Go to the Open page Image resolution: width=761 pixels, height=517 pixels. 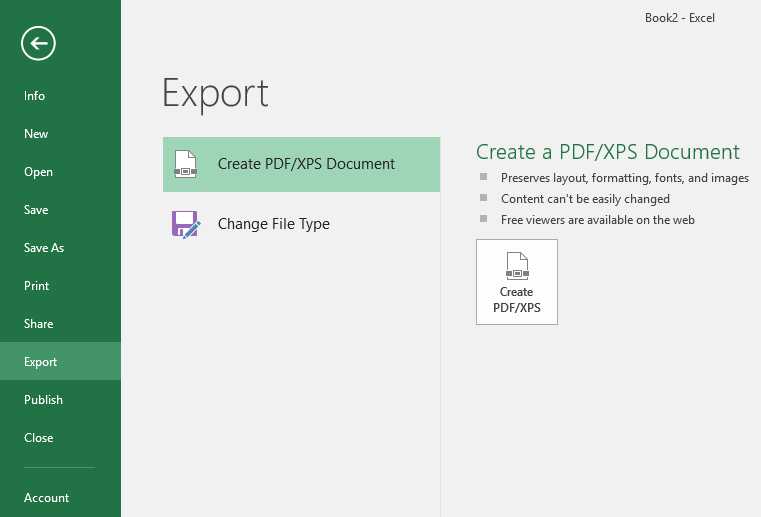click(x=60, y=172)
